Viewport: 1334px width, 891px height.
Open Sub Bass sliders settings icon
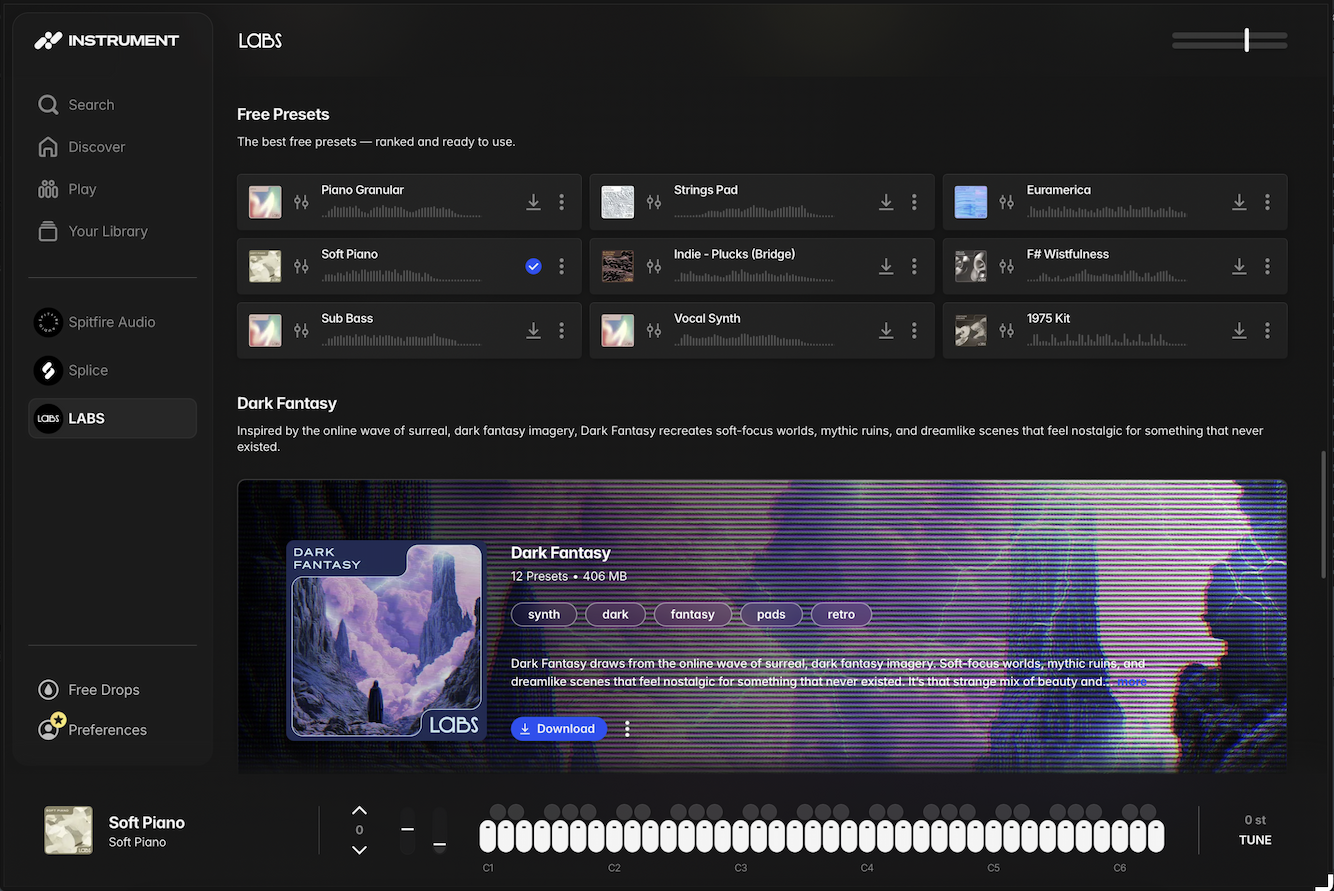coord(301,330)
